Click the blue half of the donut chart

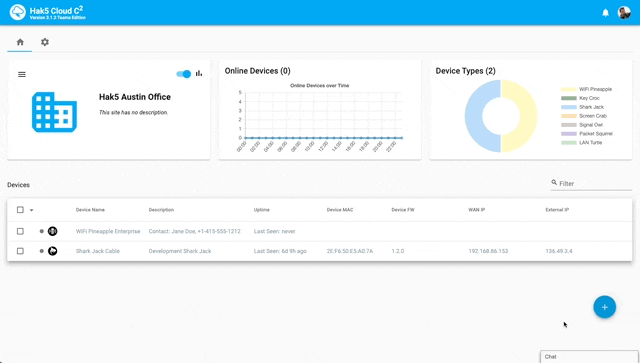pos(473,116)
